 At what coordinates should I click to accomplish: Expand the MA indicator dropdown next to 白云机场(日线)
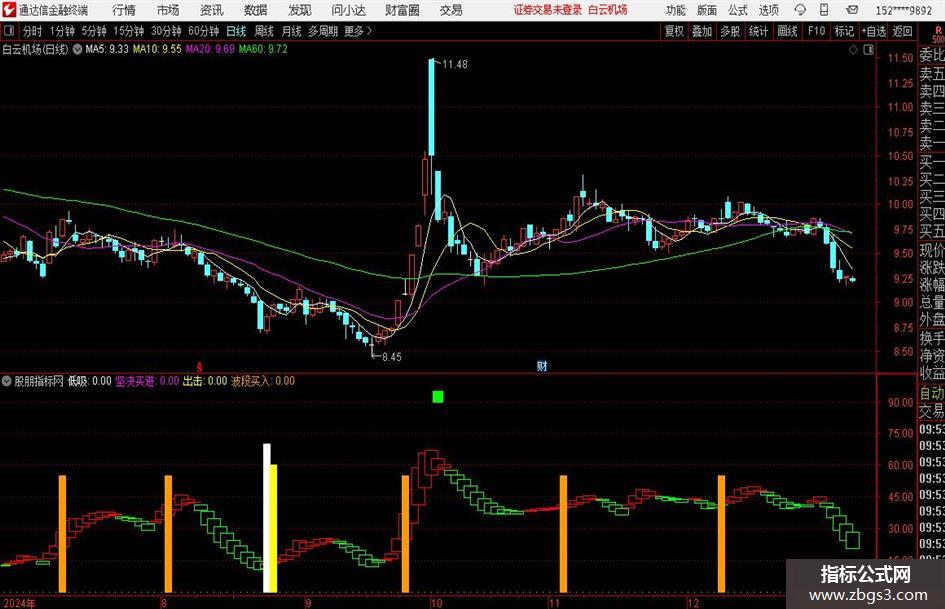coord(77,49)
